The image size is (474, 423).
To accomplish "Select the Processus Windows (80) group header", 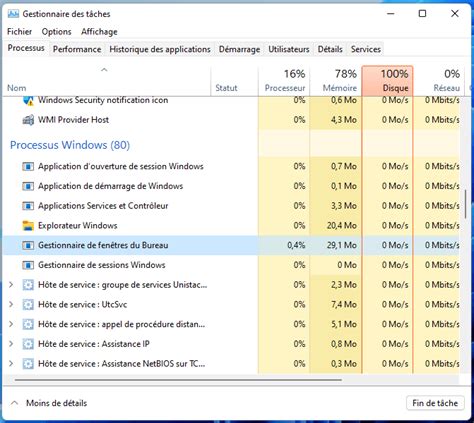I will [70, 145].
